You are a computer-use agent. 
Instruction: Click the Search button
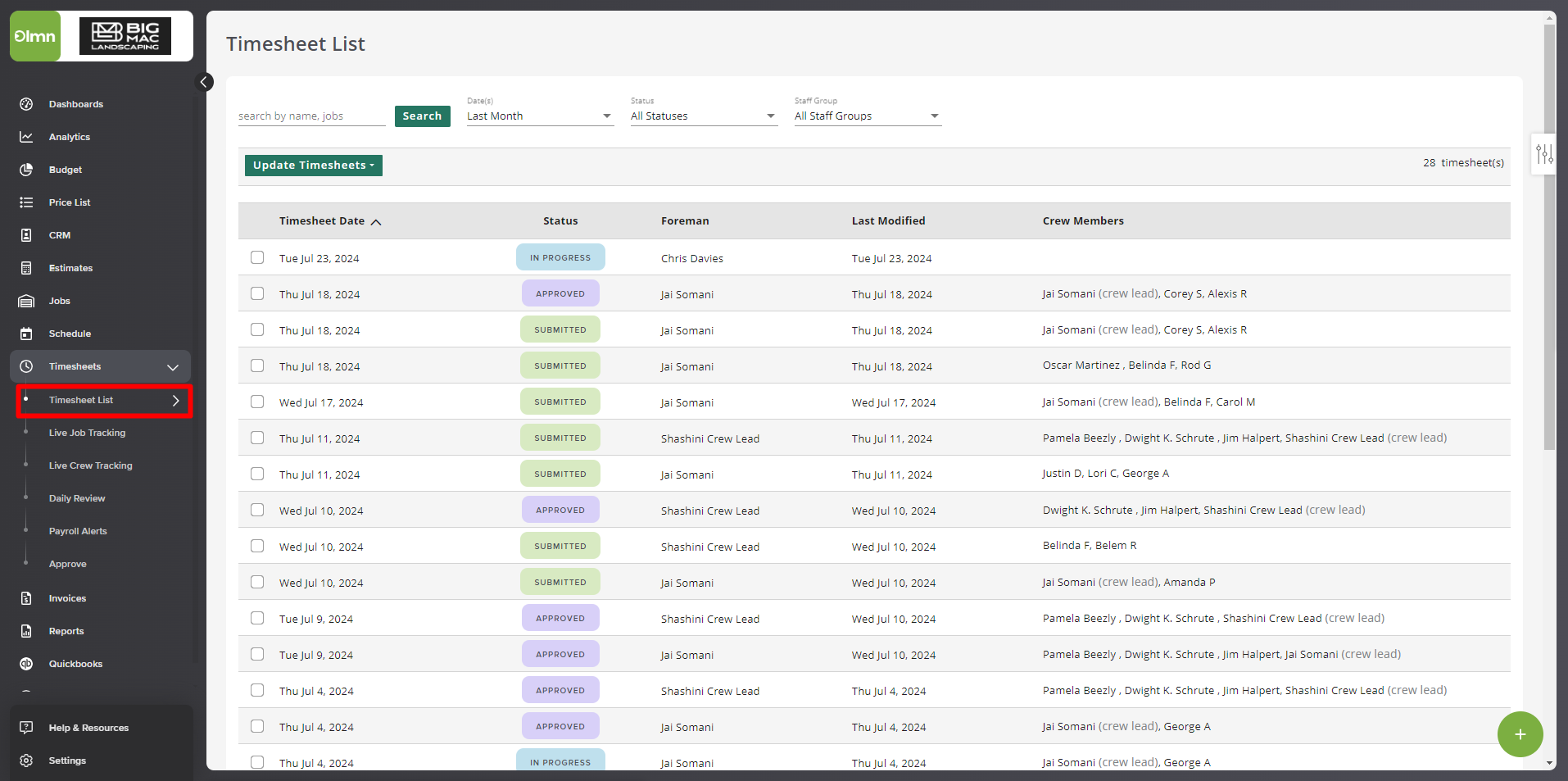[422, 116]
